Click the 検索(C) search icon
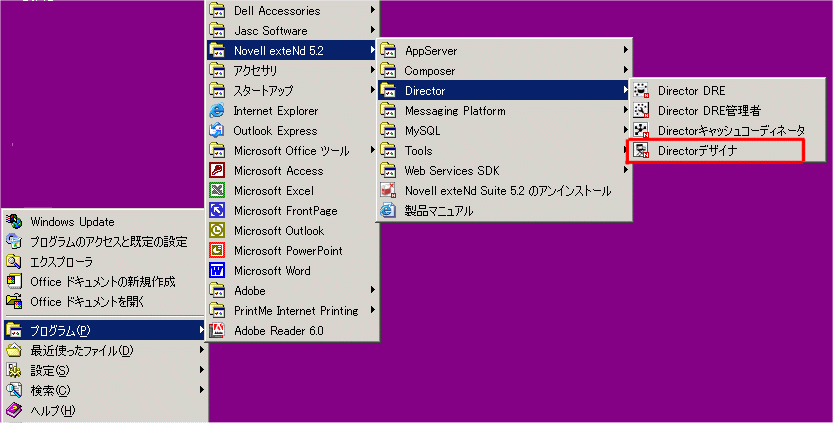The image size is (833, 423). [x=14, y=391]
